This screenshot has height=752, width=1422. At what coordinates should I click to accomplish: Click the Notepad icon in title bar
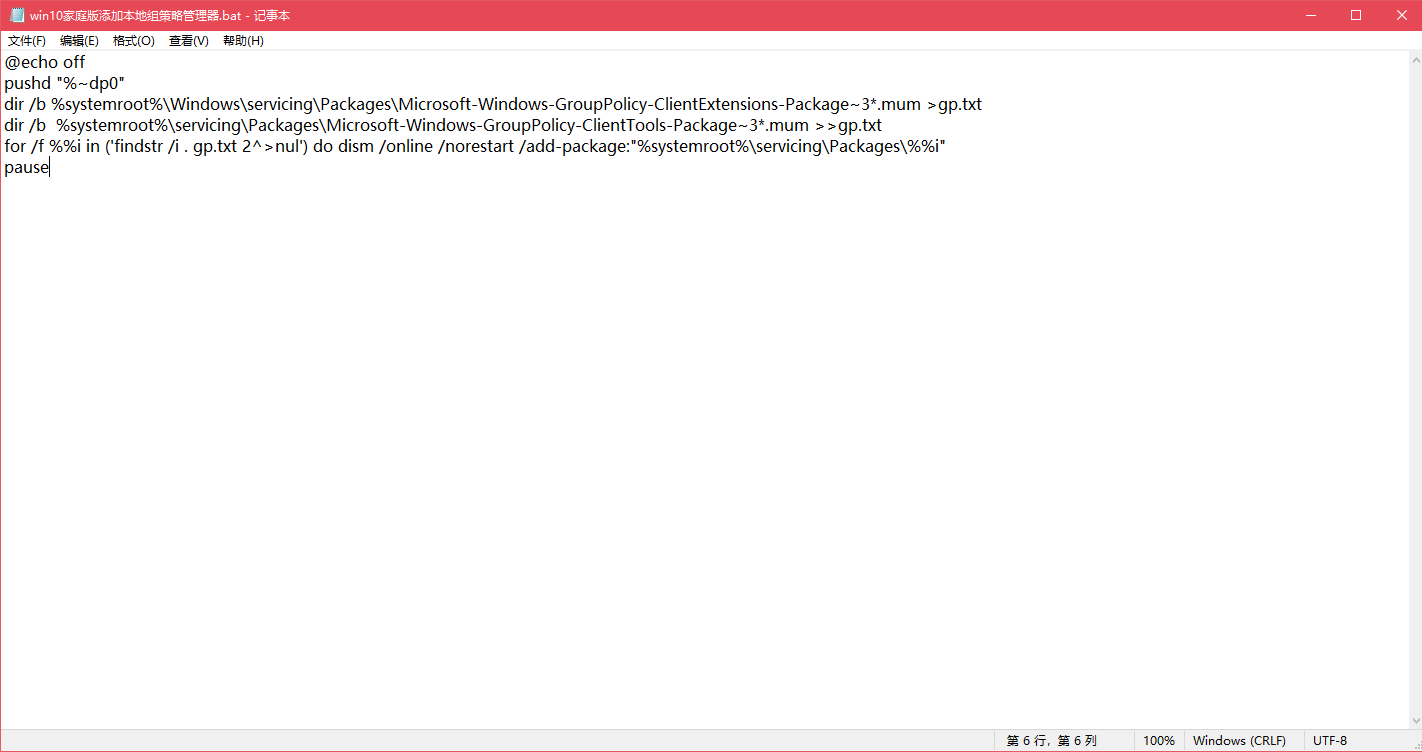pos(16,15)
